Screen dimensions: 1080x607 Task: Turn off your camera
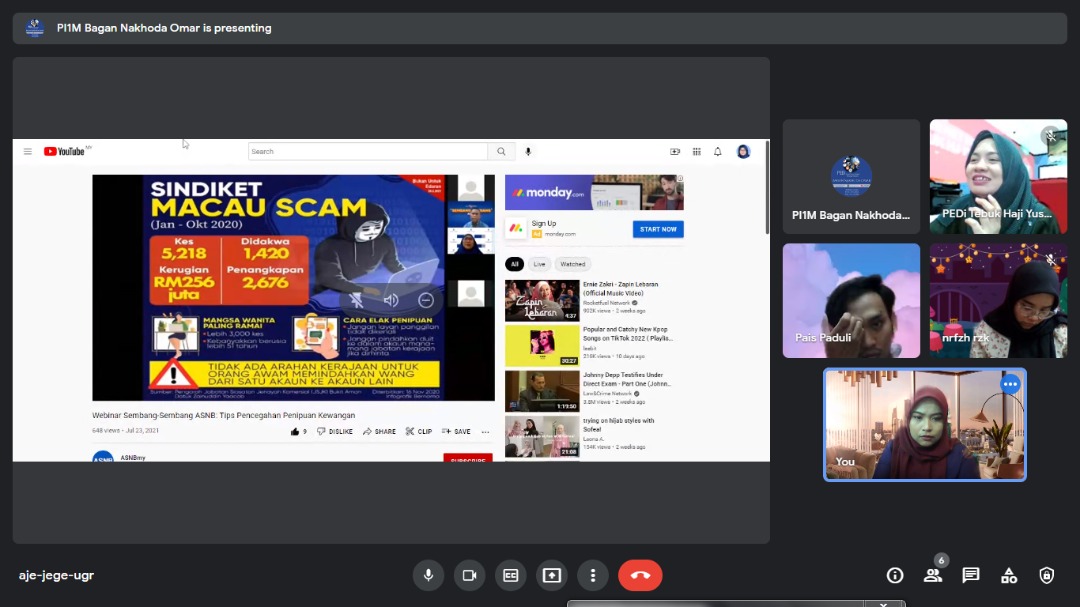click(469, 575)
